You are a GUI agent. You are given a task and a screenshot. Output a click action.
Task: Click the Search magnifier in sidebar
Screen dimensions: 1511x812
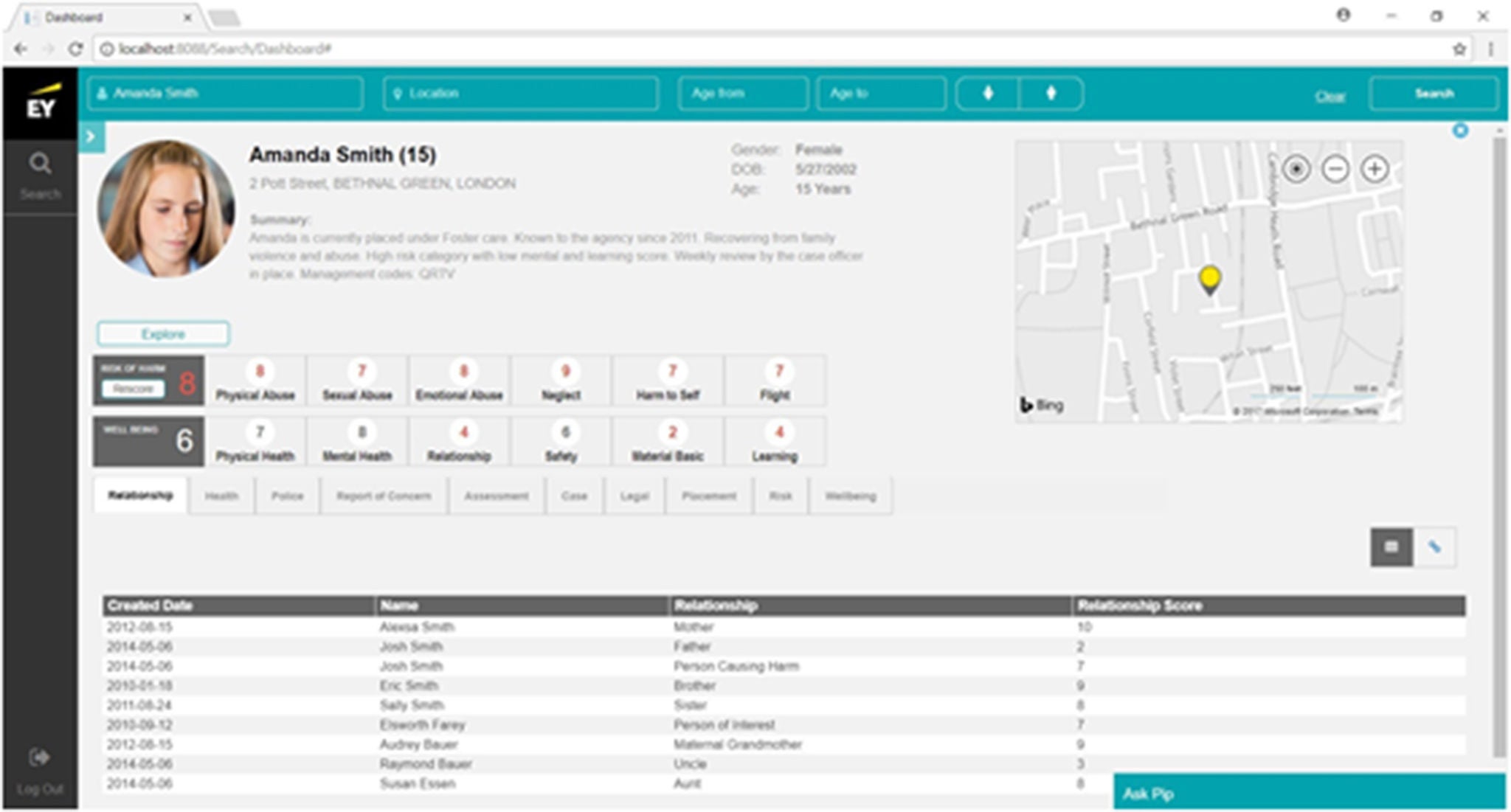(x=40, y=164)
